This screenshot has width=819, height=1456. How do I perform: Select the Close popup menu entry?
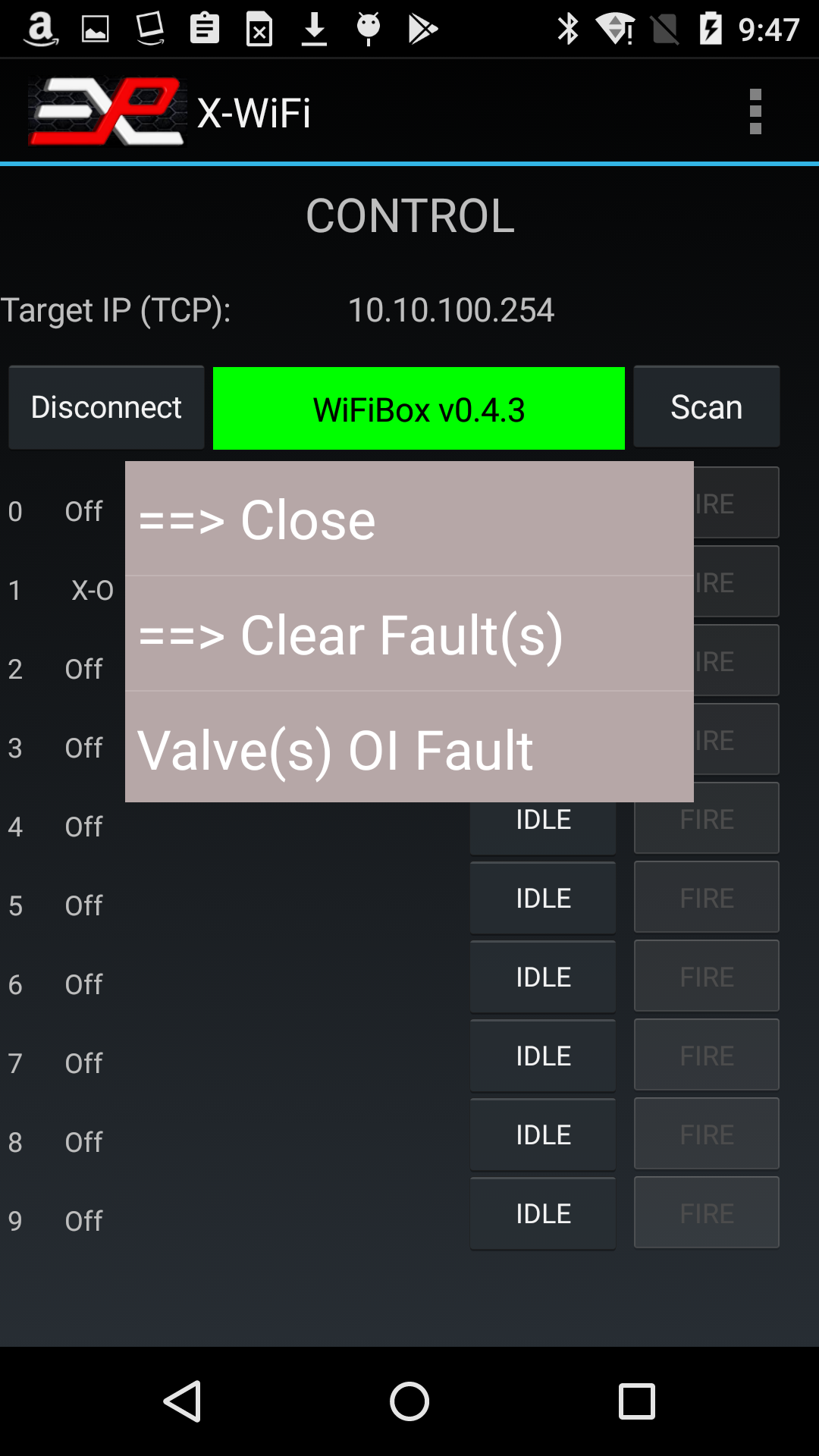coord(409,519)
